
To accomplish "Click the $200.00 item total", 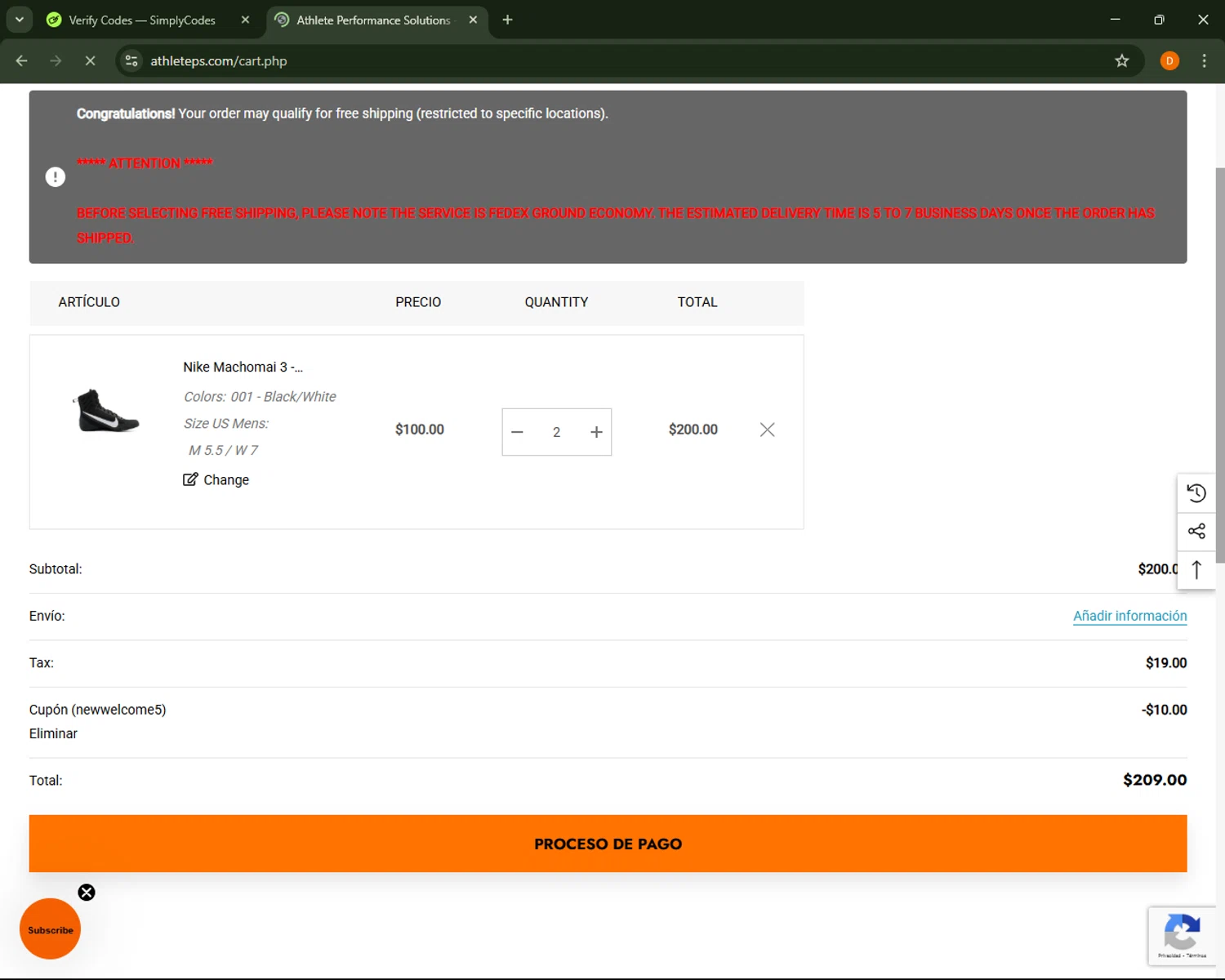I will 693,430.
